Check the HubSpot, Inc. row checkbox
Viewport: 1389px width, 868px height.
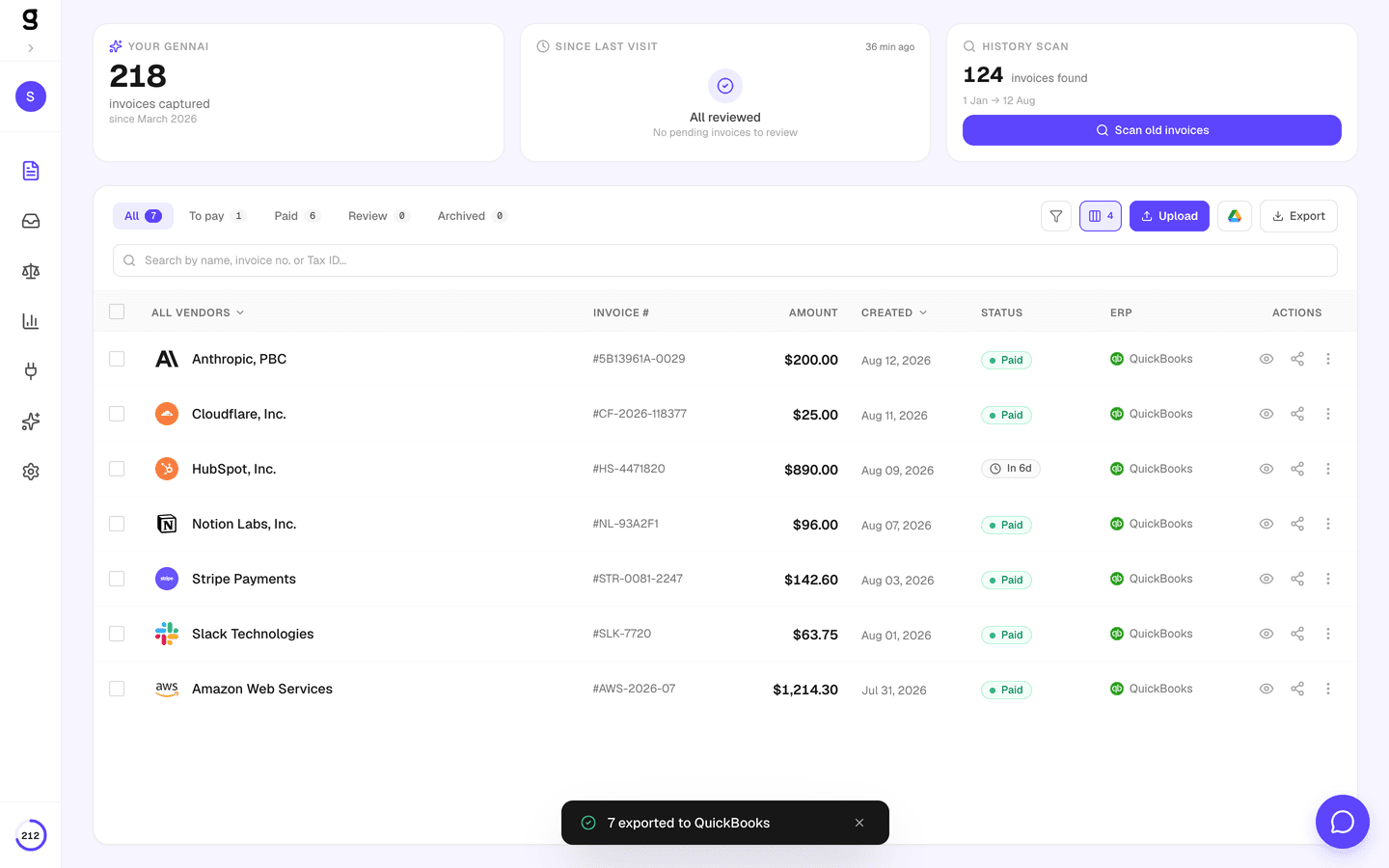(117, 469)
